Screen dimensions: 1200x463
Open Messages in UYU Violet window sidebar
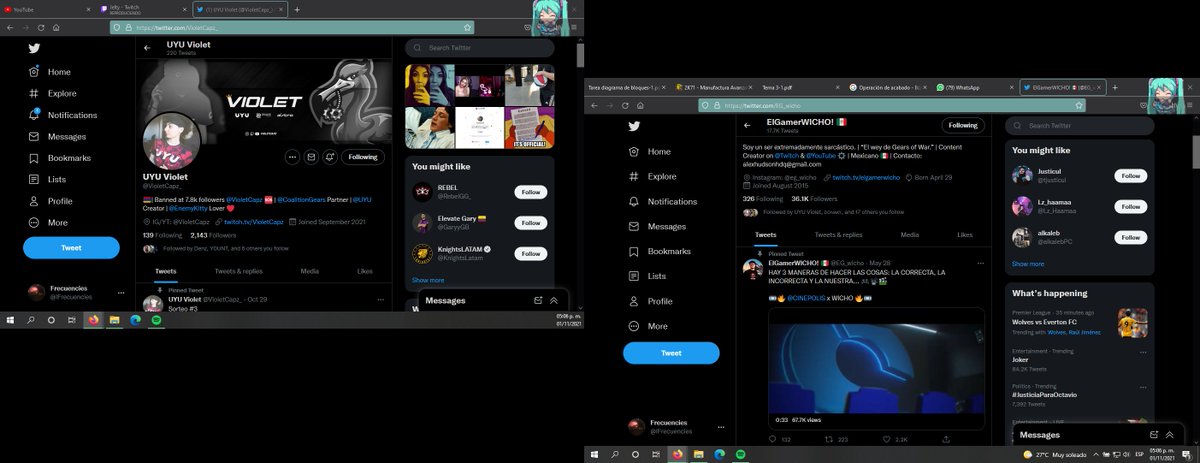pos(57,136)
